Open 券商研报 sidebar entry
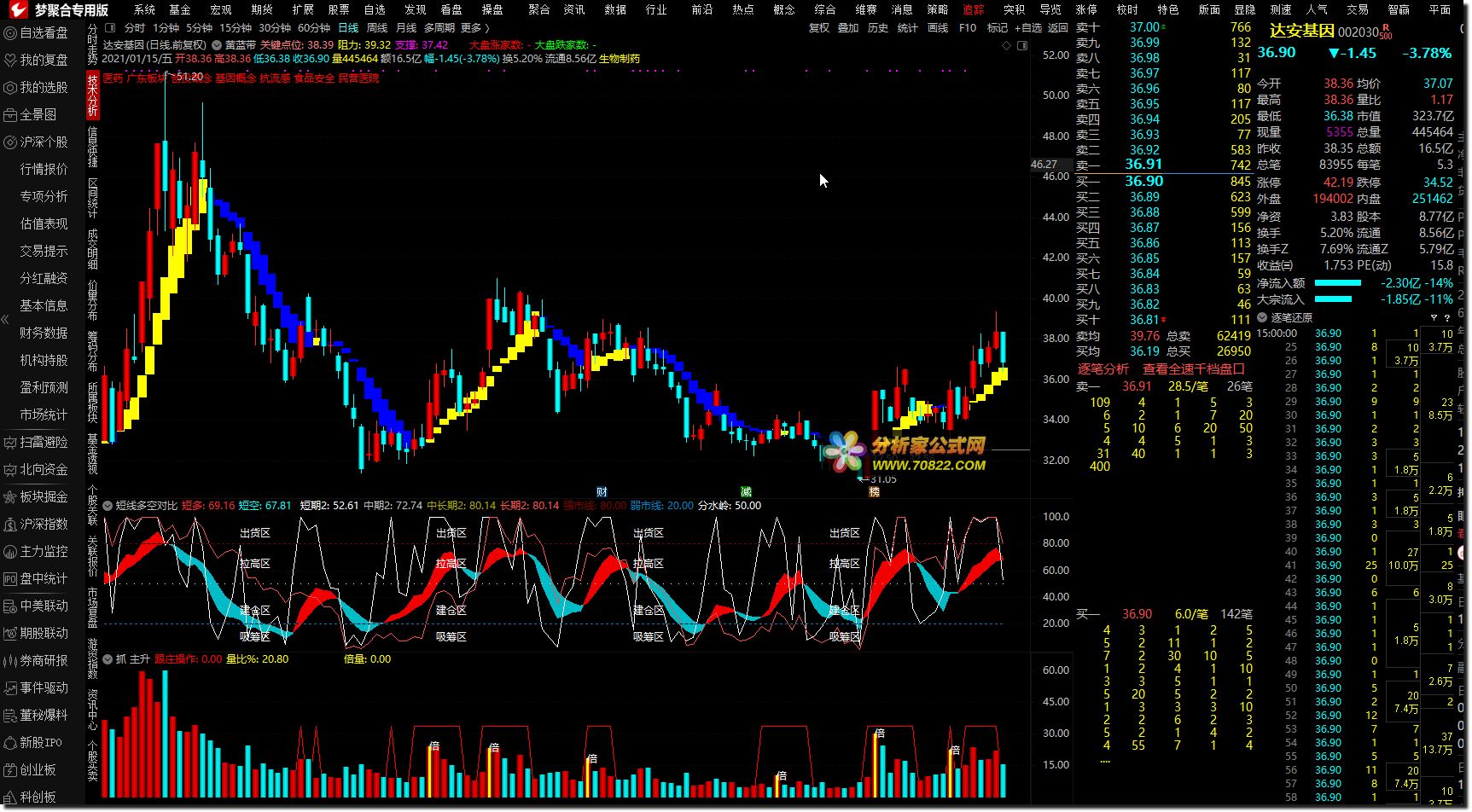 (37, 660)
